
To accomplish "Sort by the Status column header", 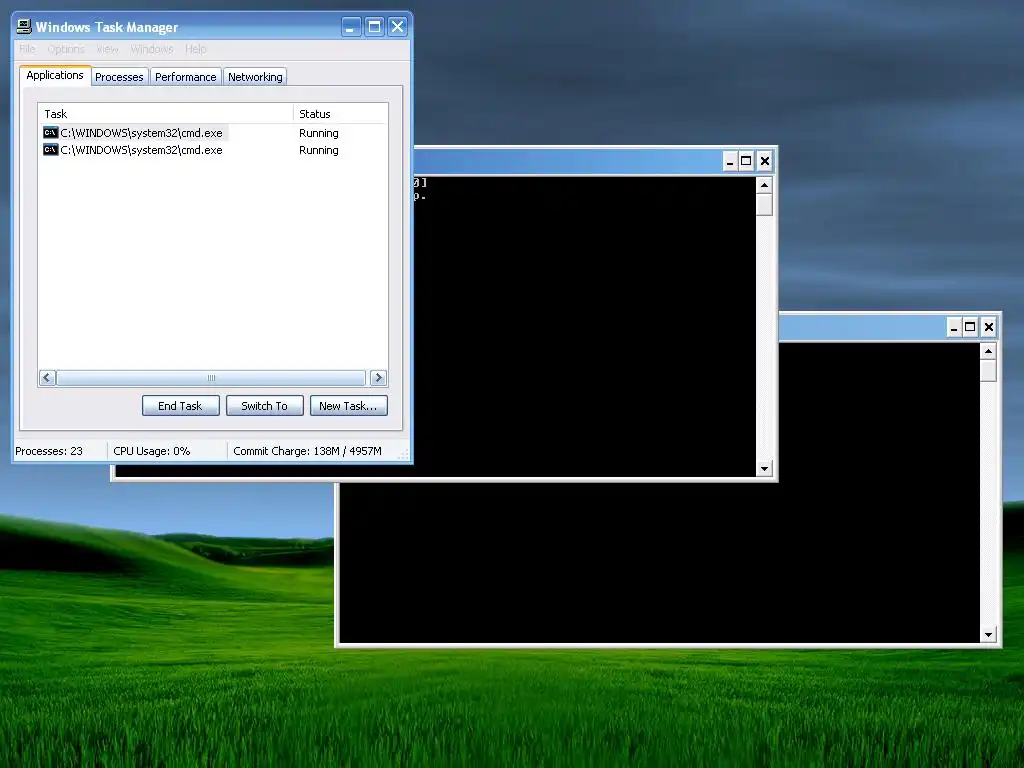I will pyautogui.click(x=341, y=114).
